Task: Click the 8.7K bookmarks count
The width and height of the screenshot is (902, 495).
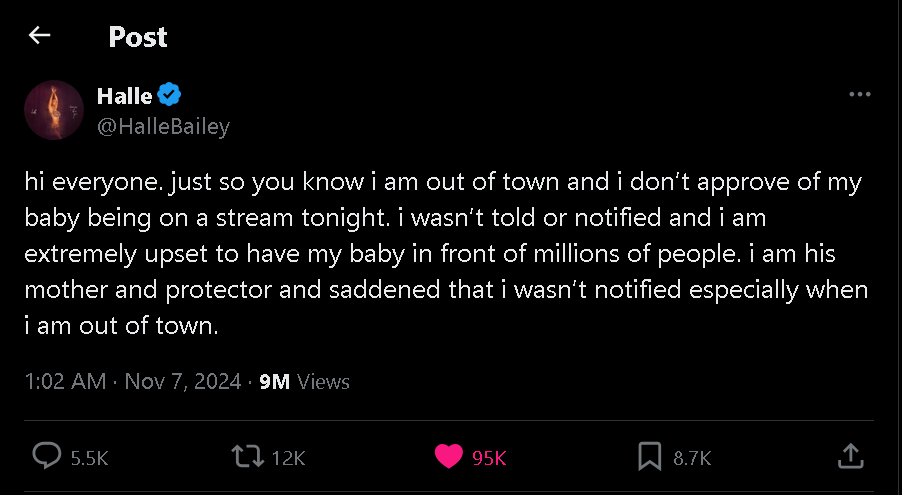Action: 692,458
